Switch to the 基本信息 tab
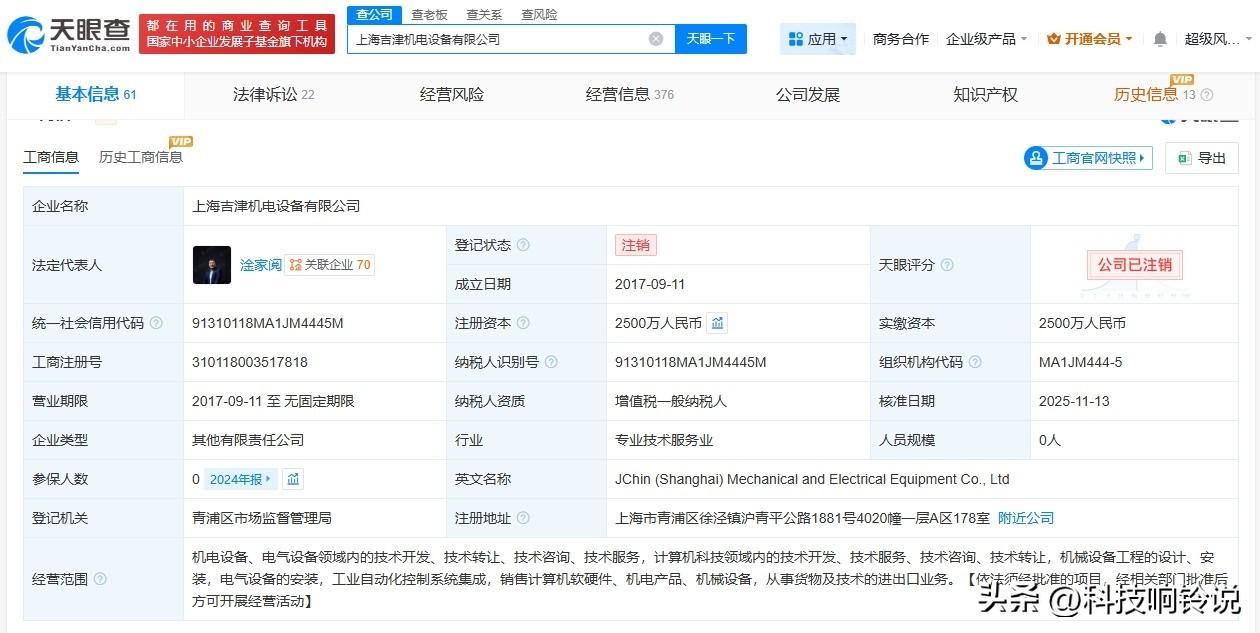This screenshot has height=633, width=1260. 96,94
